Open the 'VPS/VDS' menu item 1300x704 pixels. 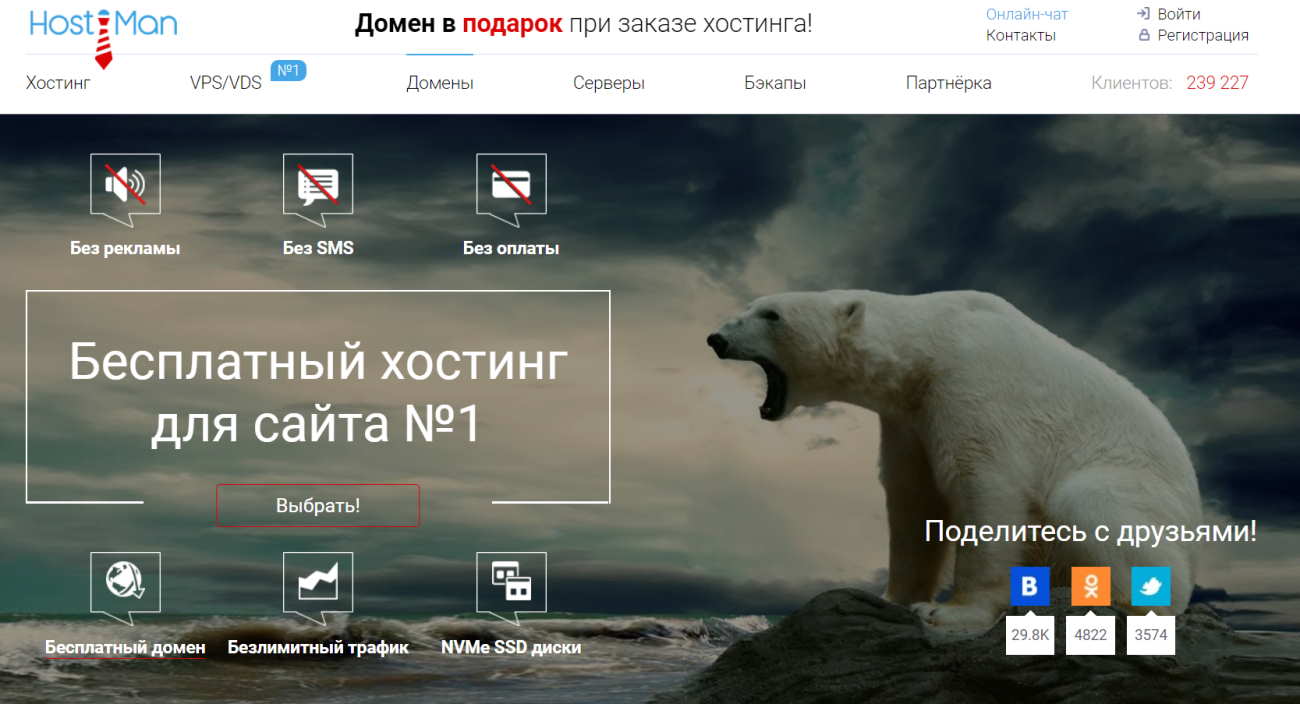click(226, 83)
